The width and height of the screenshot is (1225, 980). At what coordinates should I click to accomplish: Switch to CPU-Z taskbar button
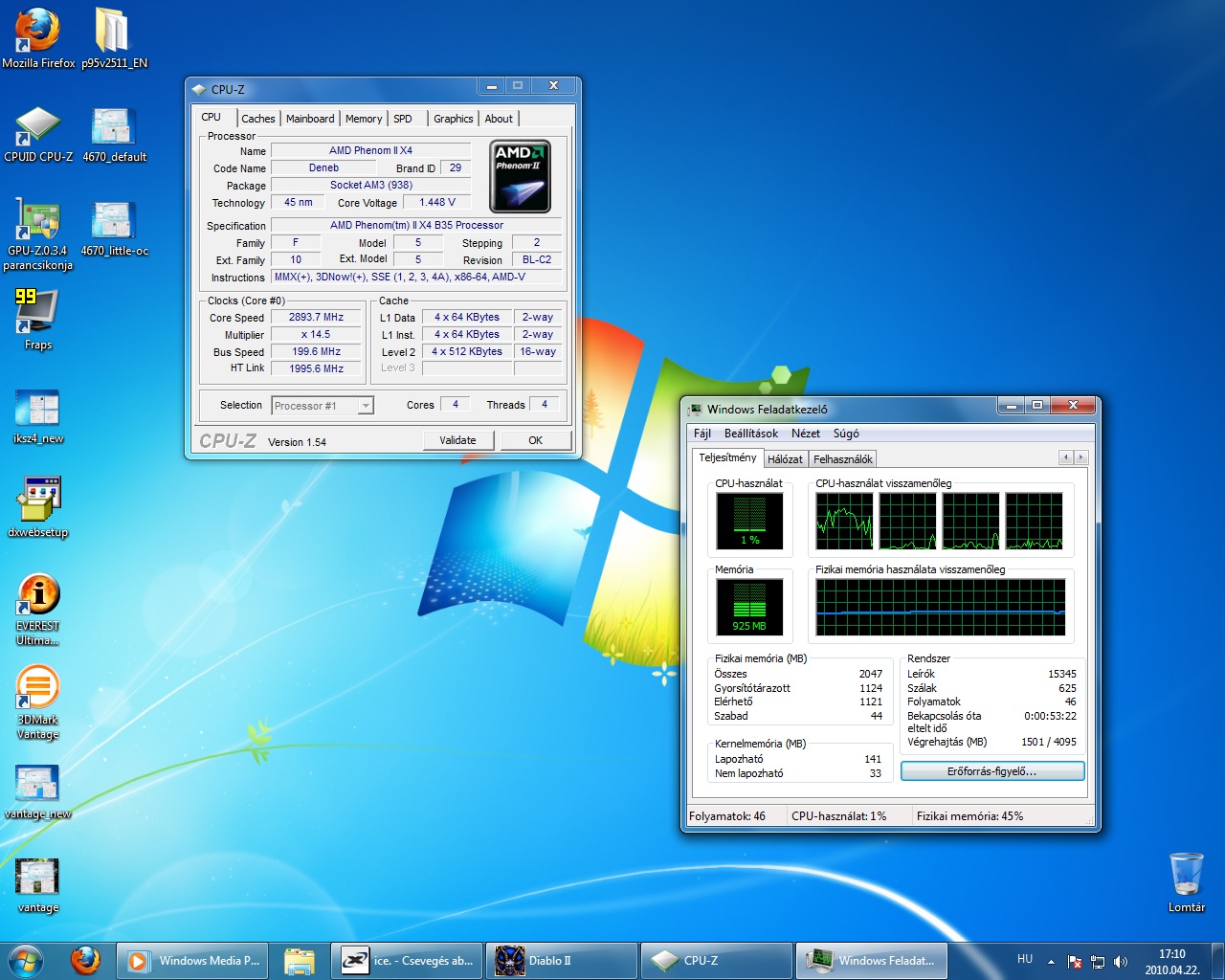pos(716,961)
